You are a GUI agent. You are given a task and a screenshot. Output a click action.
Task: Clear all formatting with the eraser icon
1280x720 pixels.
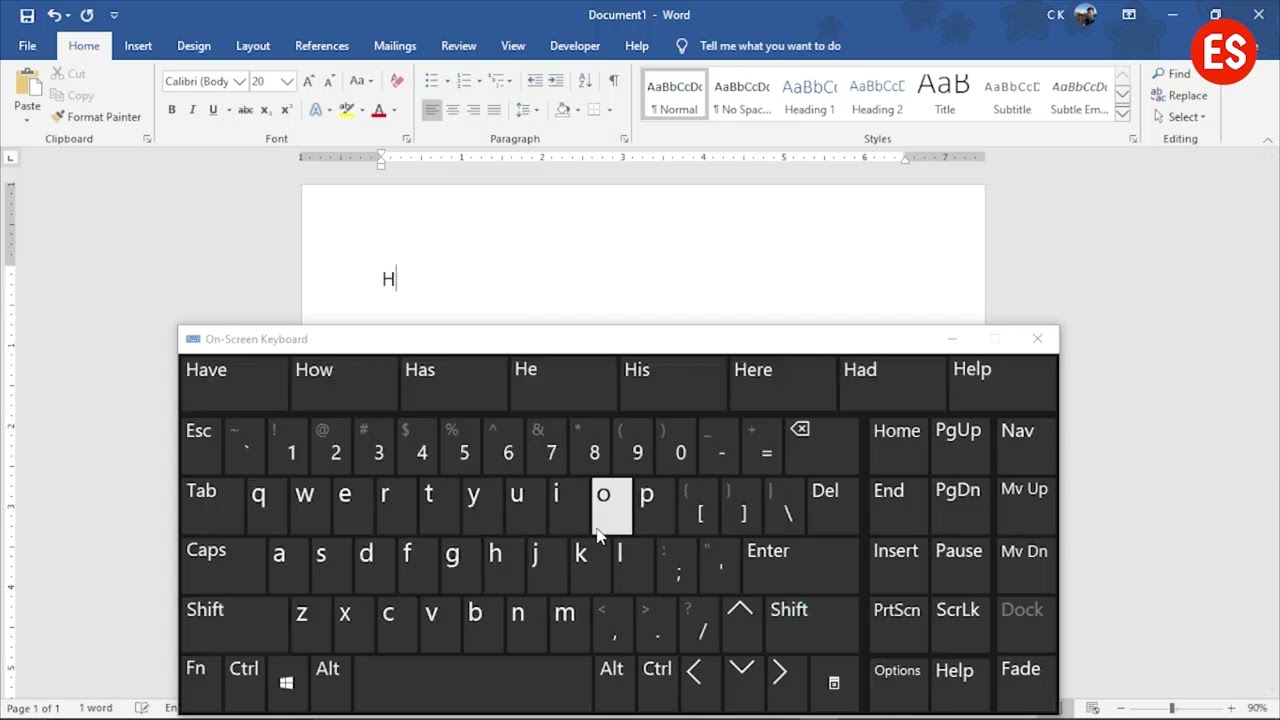(x=397, y=81)
